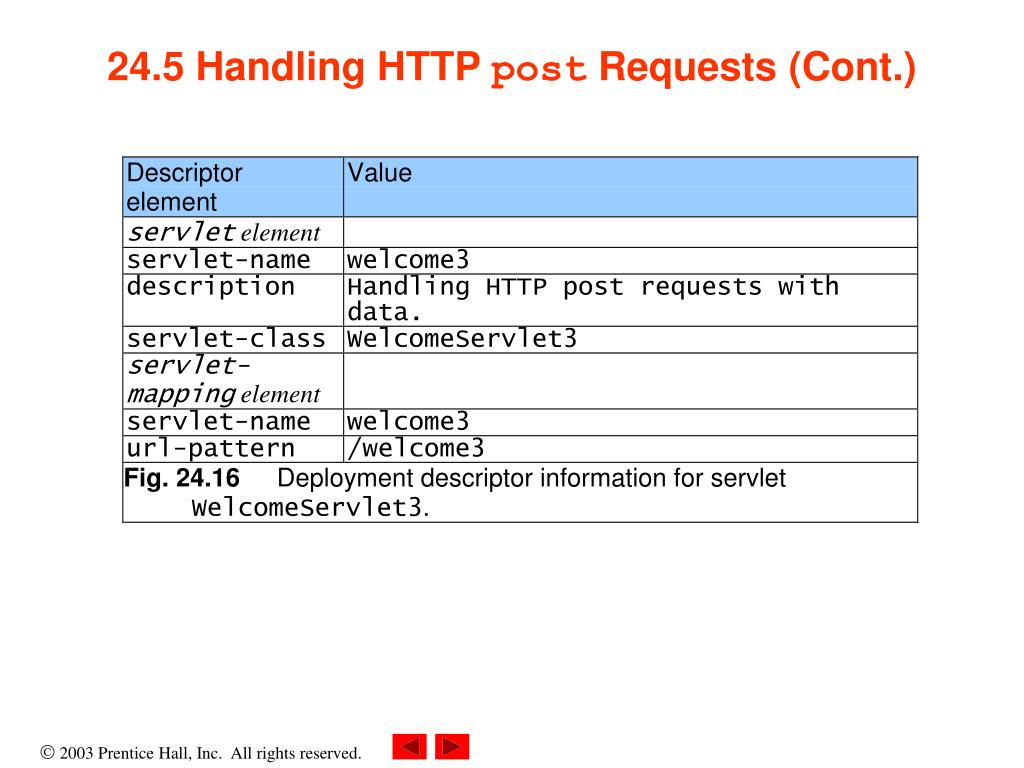
Task: Select the 'Descriptor element' header cell
Action: 233,187
